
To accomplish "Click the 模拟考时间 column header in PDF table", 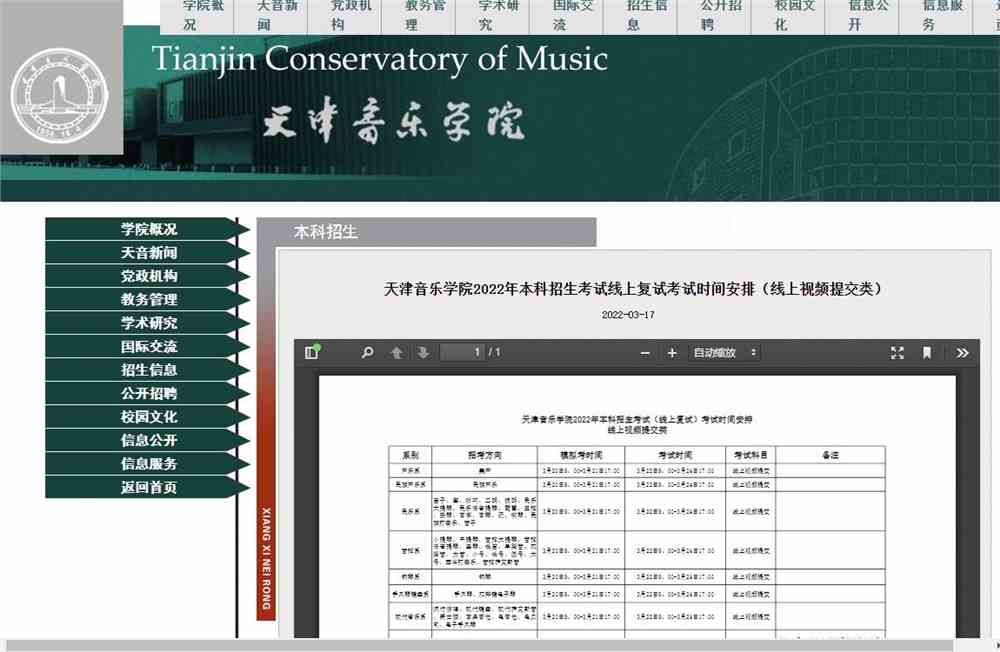I will [x=581, y=455].
